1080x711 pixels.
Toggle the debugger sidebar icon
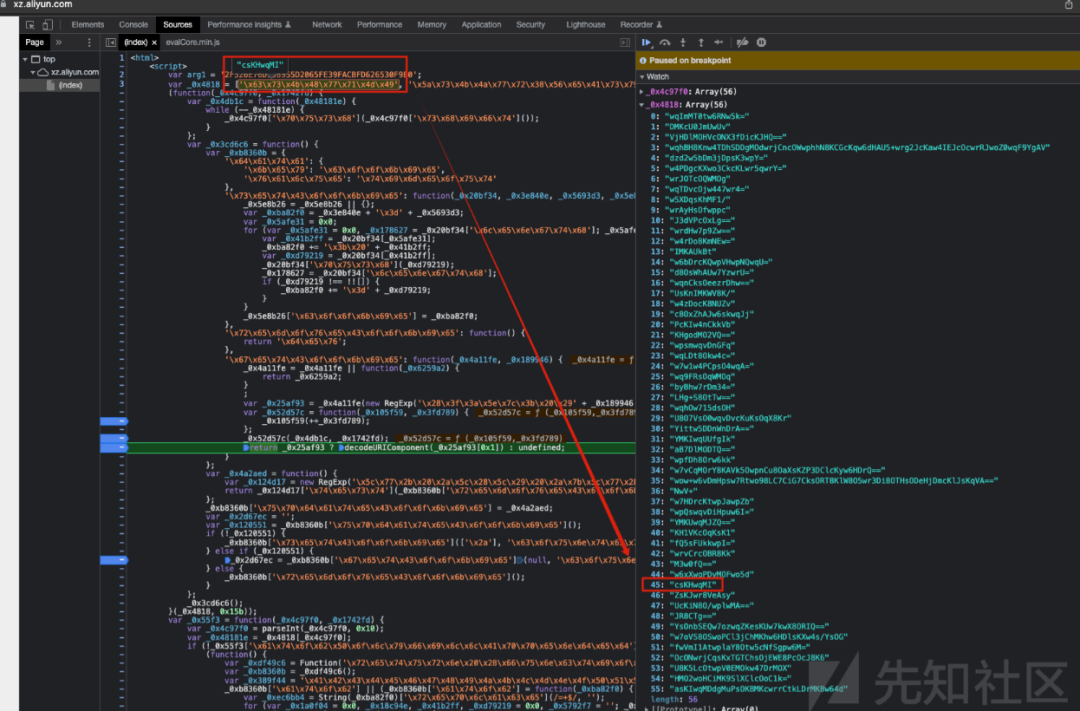(x=625, y=42)
